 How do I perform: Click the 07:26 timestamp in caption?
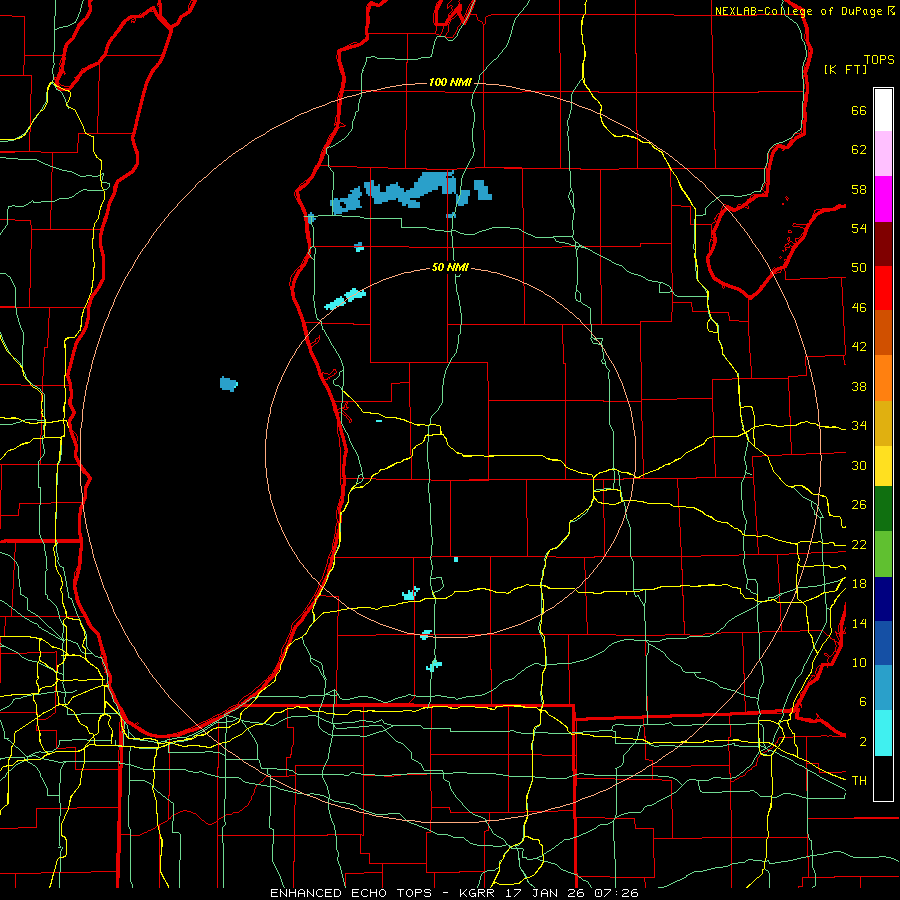(x=615, y=893)
